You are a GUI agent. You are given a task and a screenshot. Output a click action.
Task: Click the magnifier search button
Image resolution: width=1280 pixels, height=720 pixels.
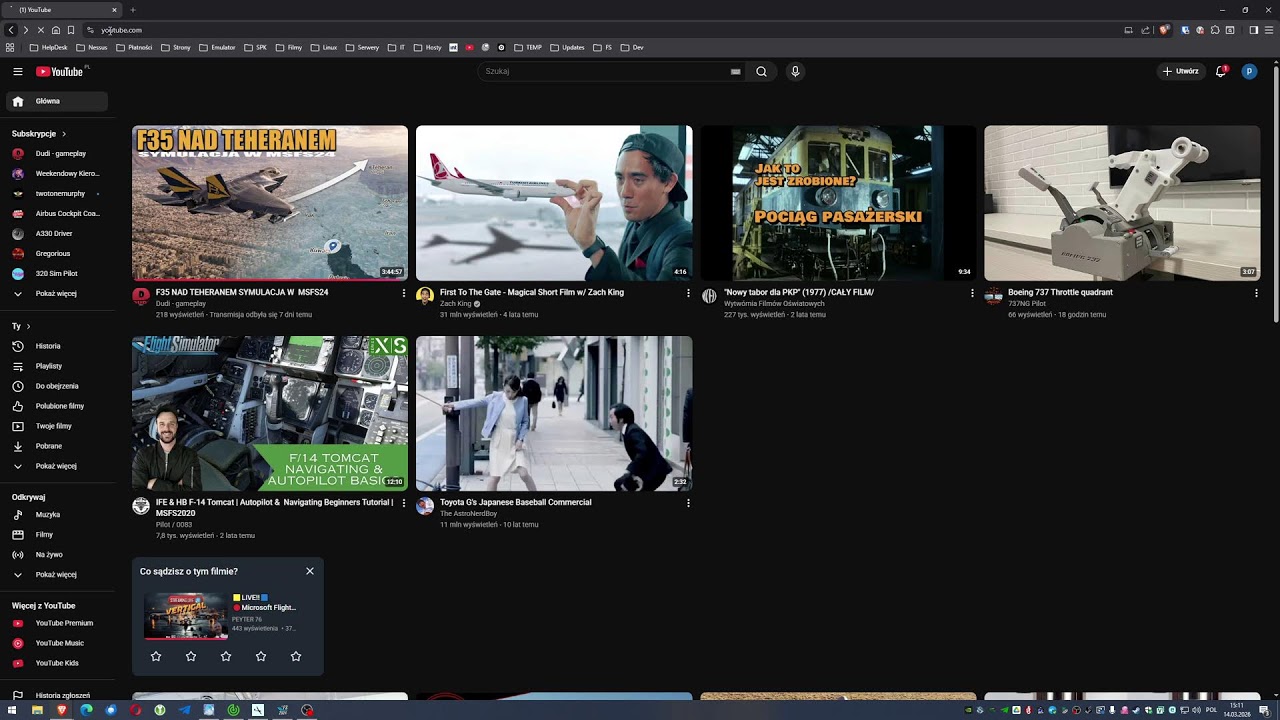click(x=761, y=71)
